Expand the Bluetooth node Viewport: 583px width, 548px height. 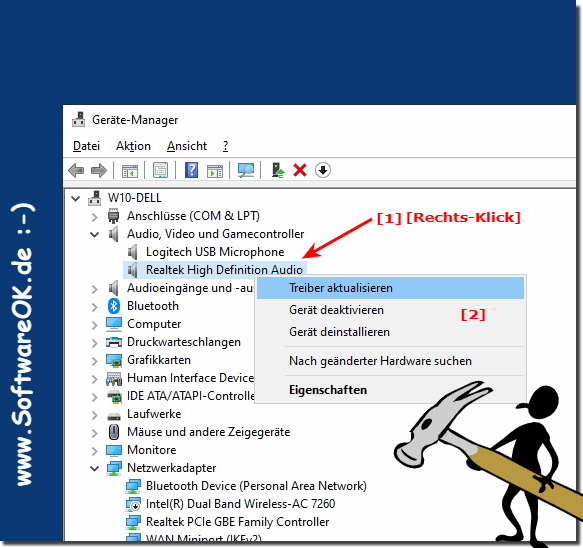click(x=95, y=306)
